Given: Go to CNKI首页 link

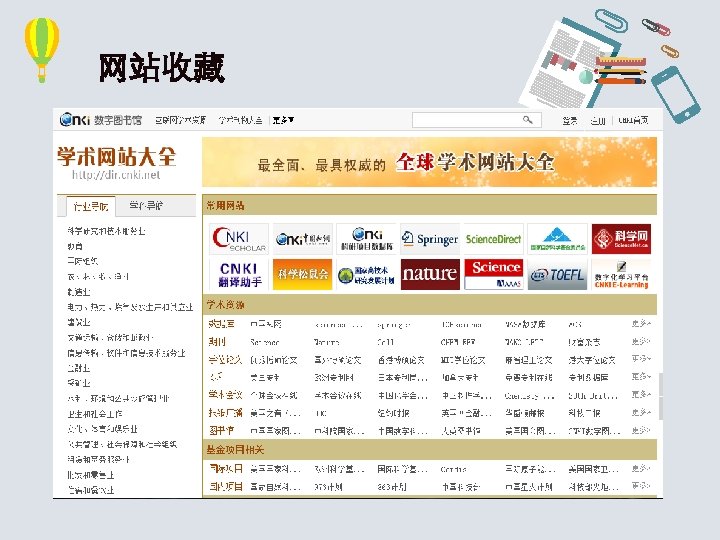Looking at the screenshot, I should [x=633, y=120].
